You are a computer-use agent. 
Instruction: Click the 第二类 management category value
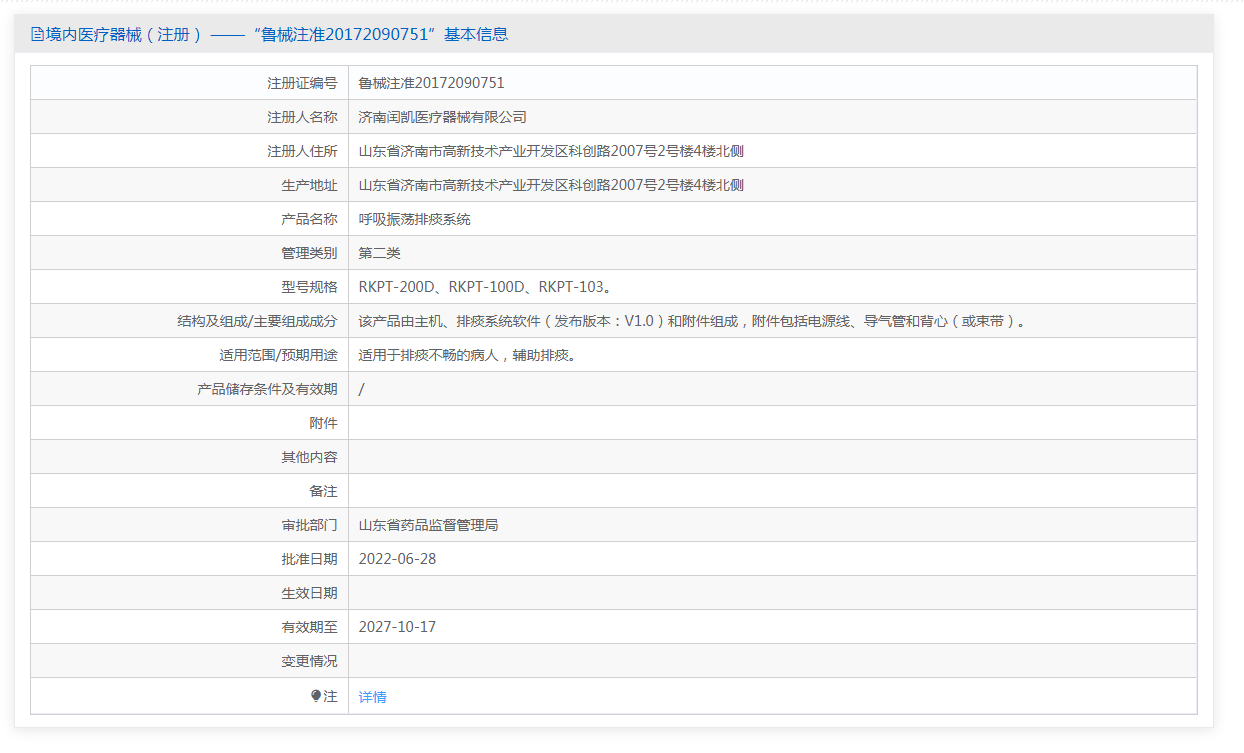tap(380, 253)
